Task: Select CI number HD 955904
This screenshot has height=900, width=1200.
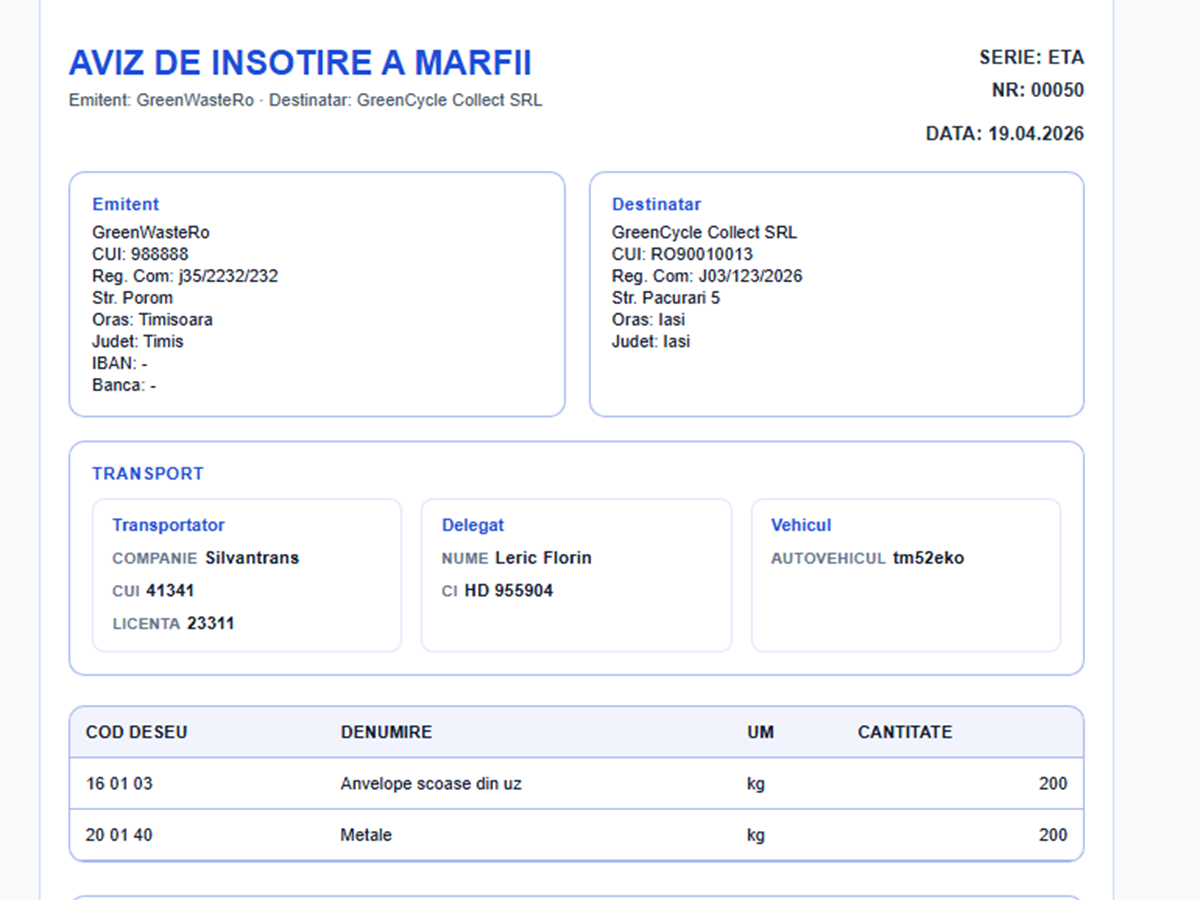Action: click(509, 591)
